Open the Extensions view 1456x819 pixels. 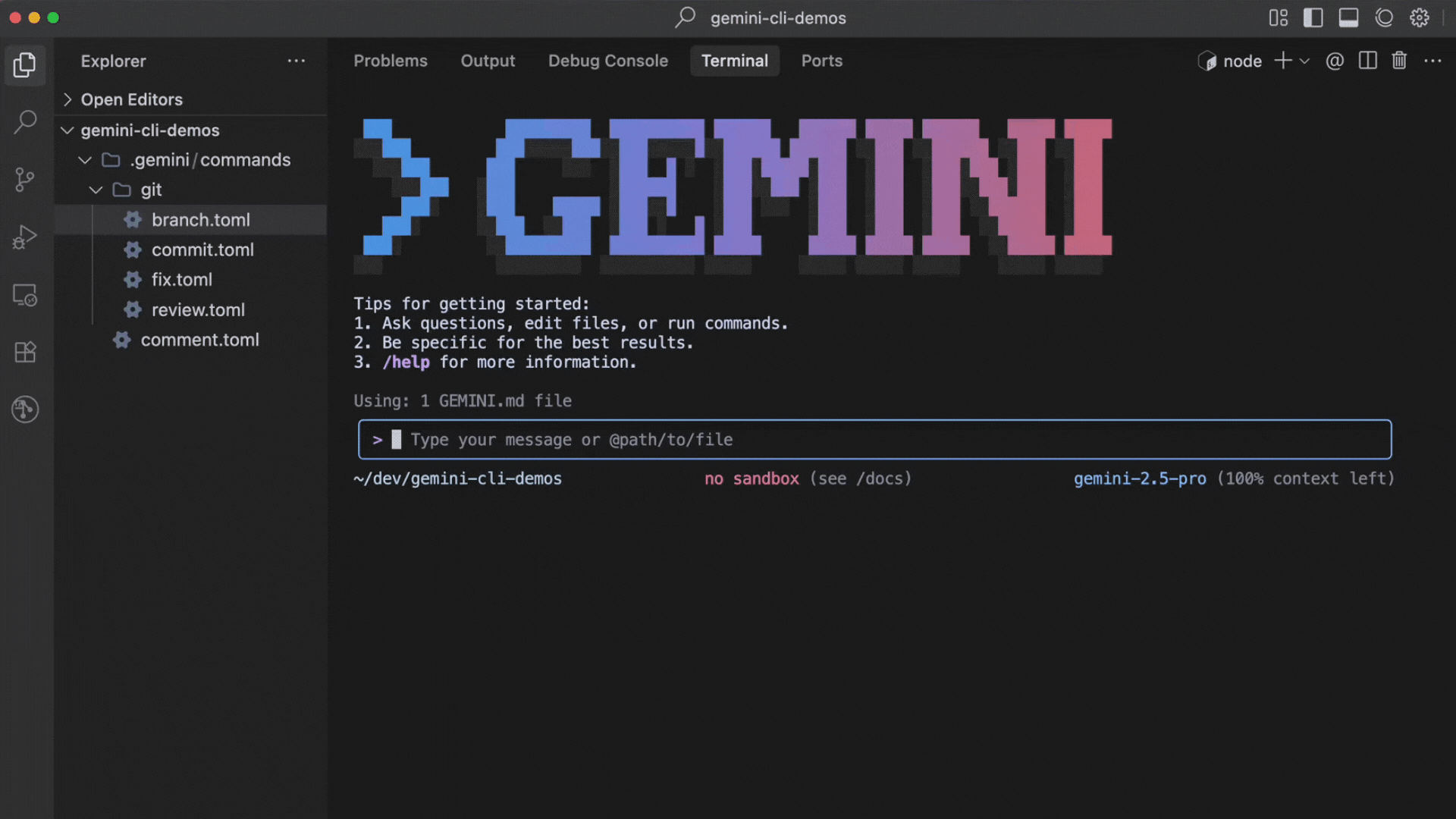tap(25, 351)
